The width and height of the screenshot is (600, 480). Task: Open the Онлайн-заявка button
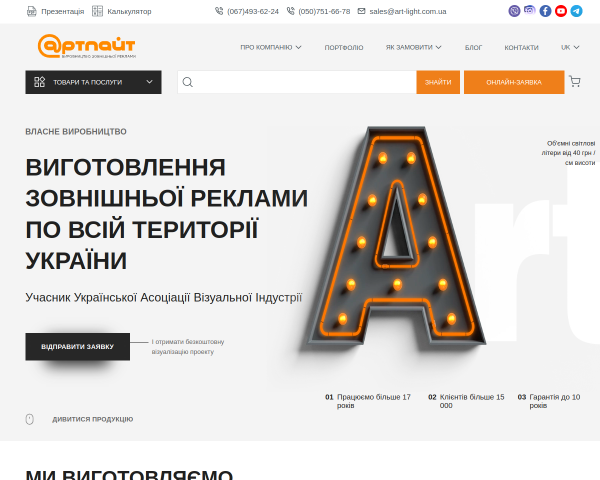click(x=514, y=82)
